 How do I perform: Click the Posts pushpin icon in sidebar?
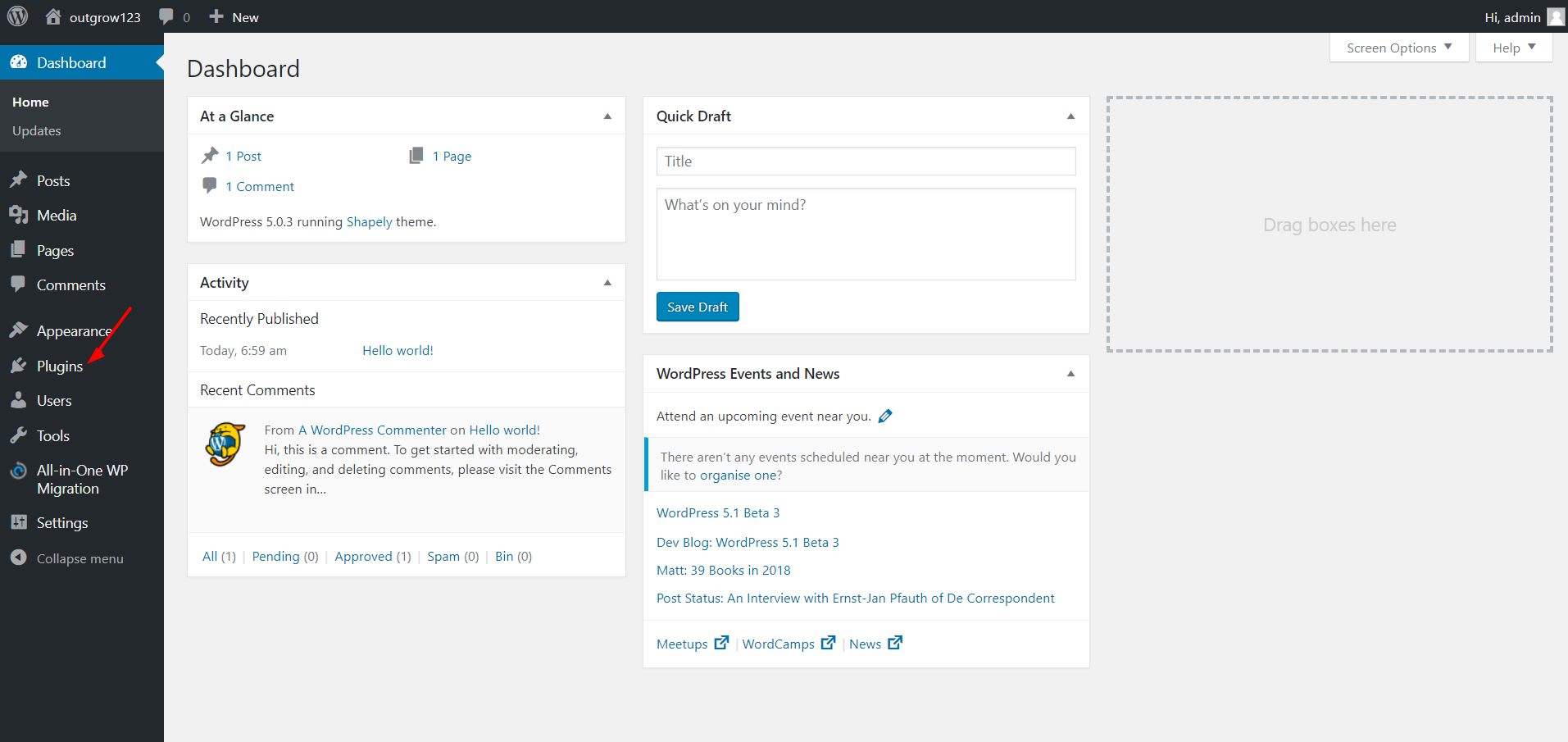tap(18, 180)
